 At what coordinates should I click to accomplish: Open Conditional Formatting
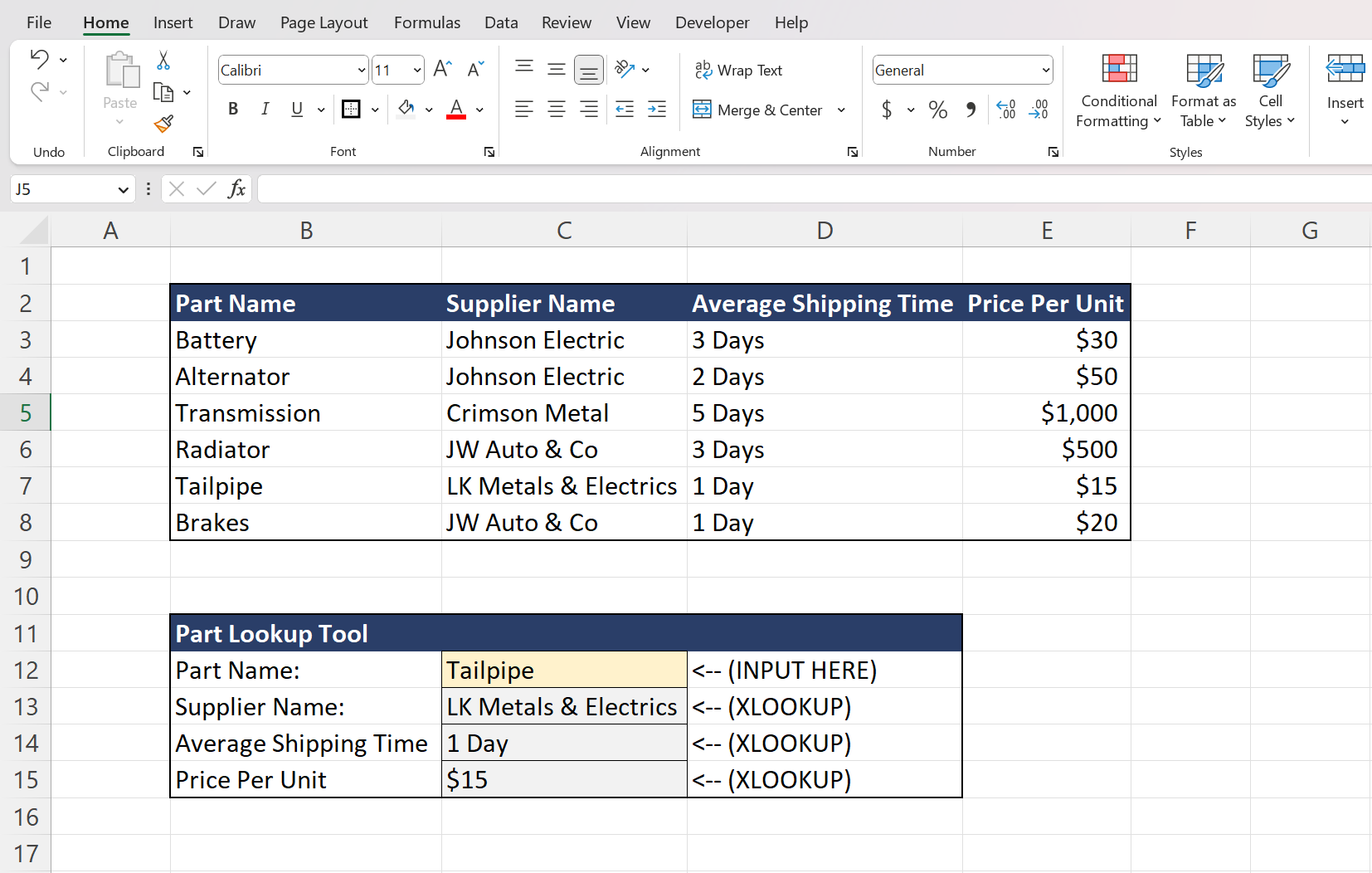(1118, 90)
